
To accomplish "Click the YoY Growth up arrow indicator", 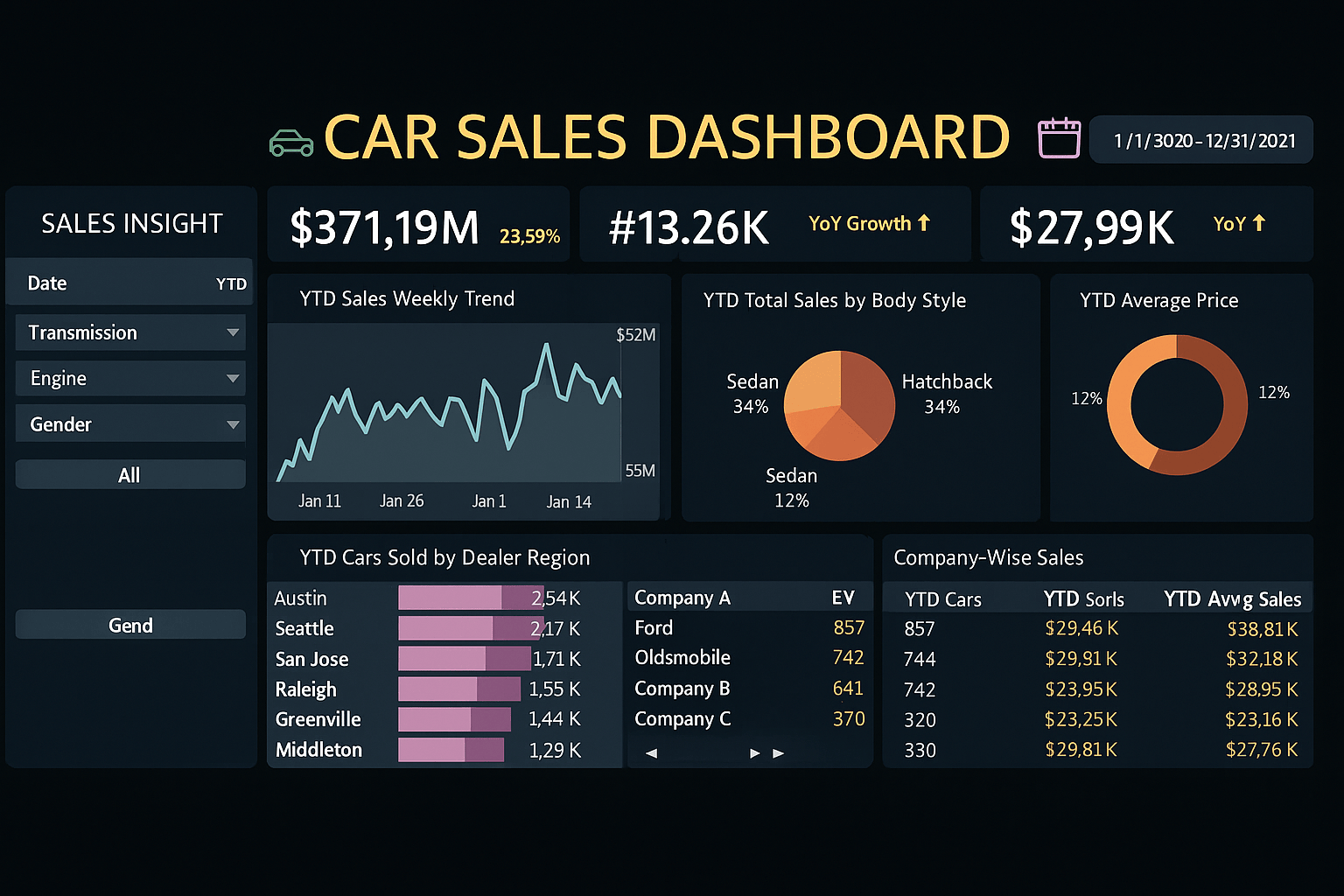I will [x=923, y=224].
